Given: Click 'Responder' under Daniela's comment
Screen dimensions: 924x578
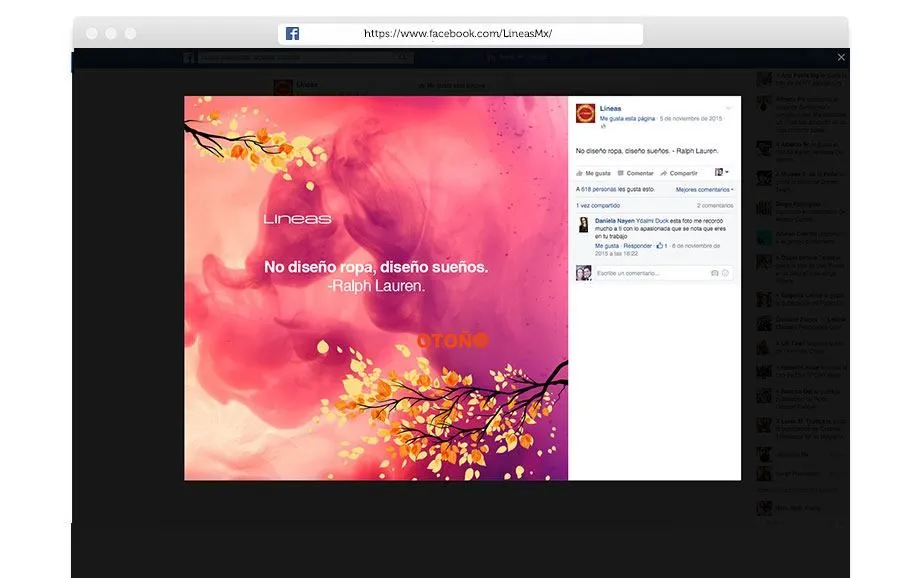Looking at the screenshot, I should point(638,246).
